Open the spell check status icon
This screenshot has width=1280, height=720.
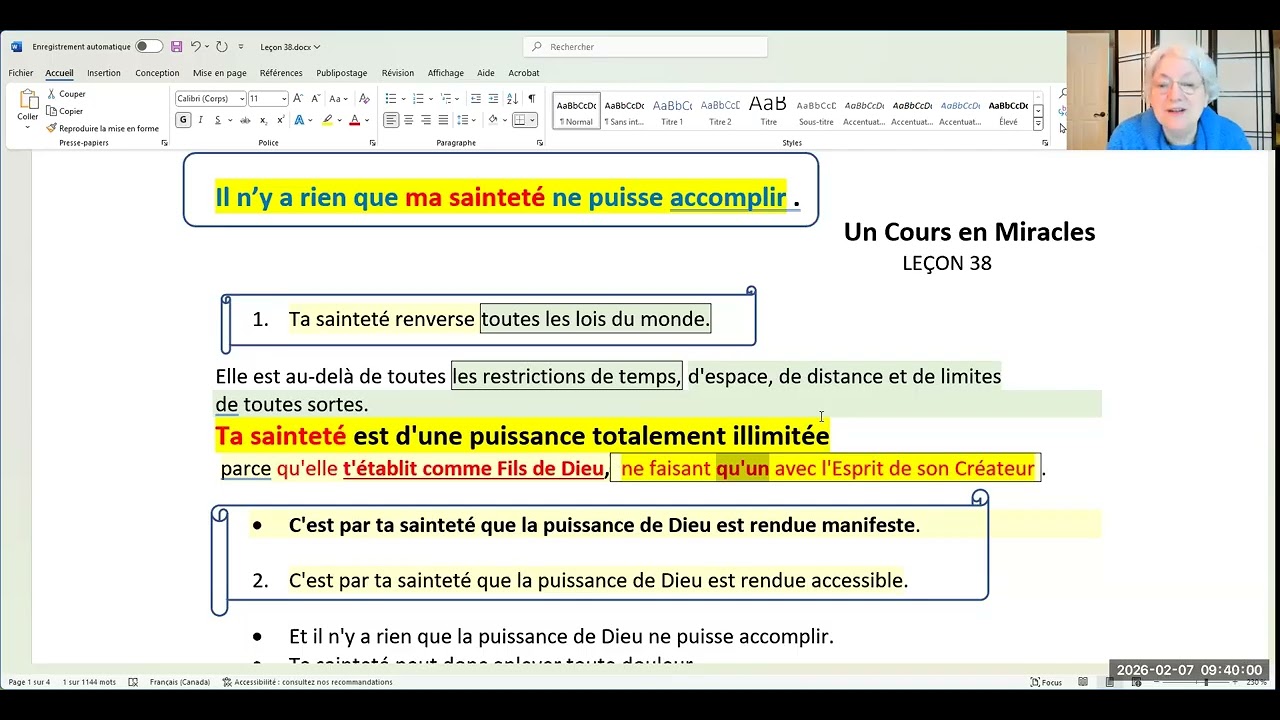[133, 682]
